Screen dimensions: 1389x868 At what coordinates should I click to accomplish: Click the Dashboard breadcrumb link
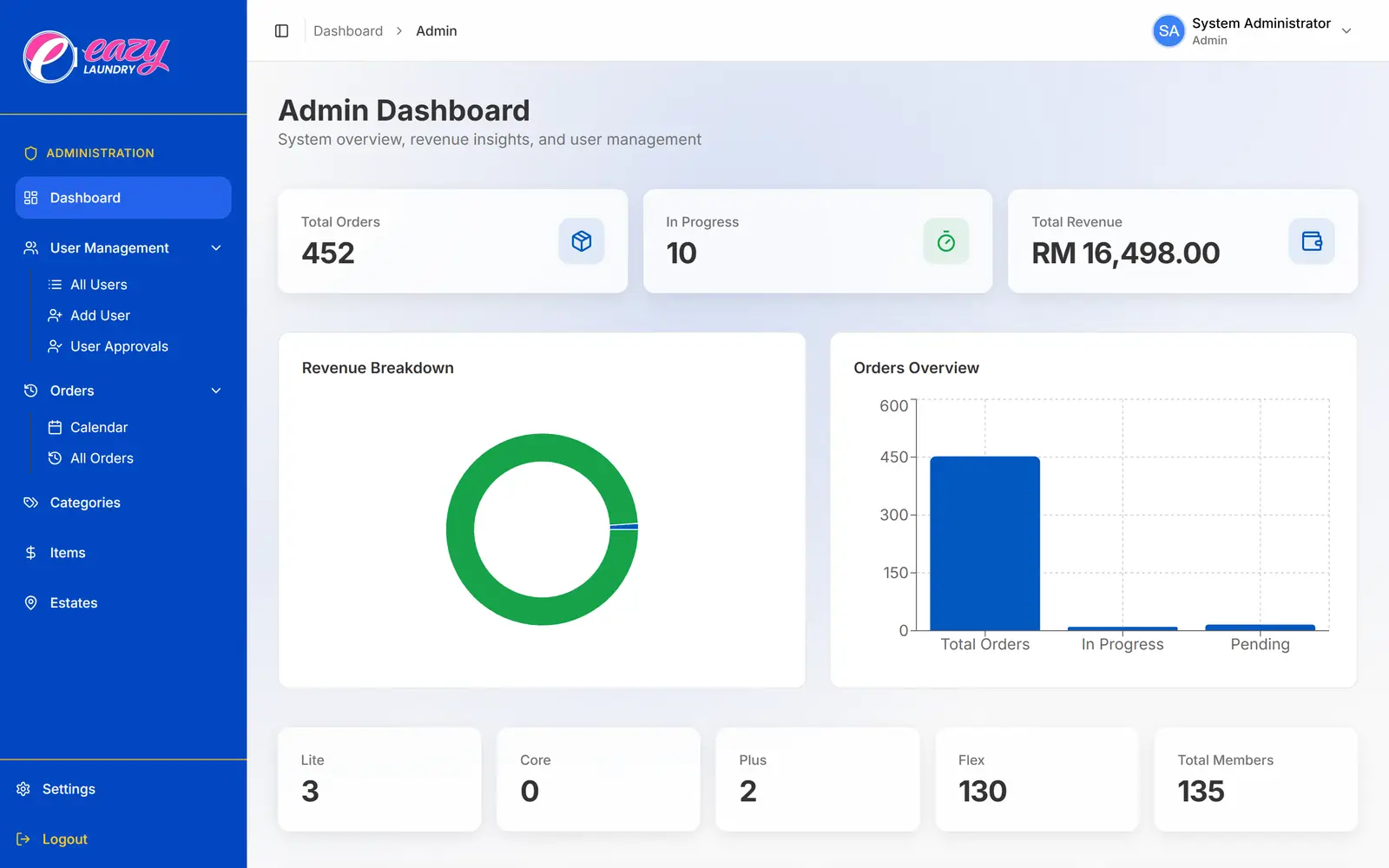coord(348,31)
